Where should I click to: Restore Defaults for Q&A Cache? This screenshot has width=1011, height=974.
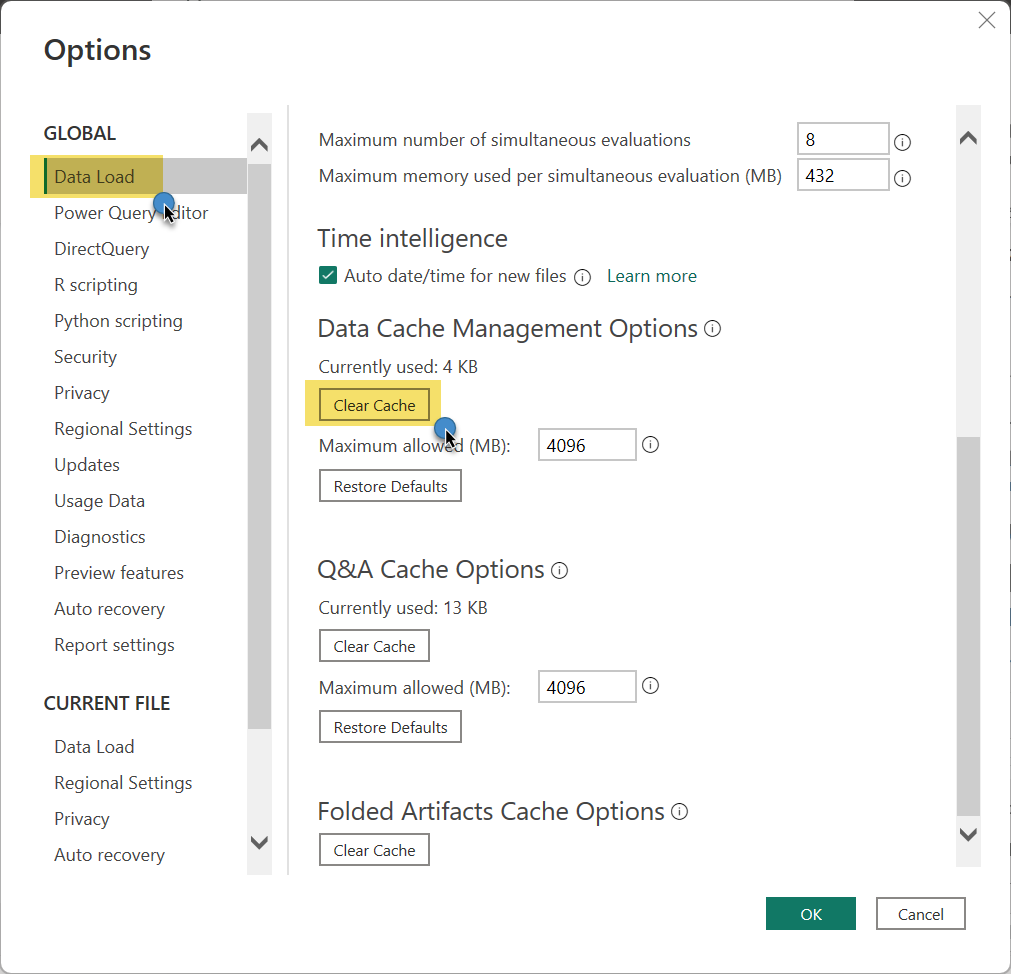tap(390, 727)
